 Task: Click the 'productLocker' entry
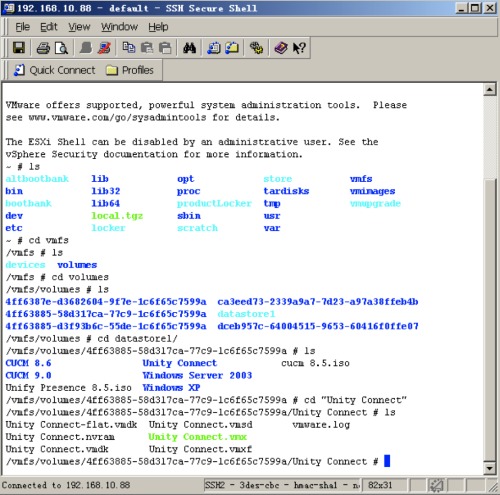(x=214, y=203)
